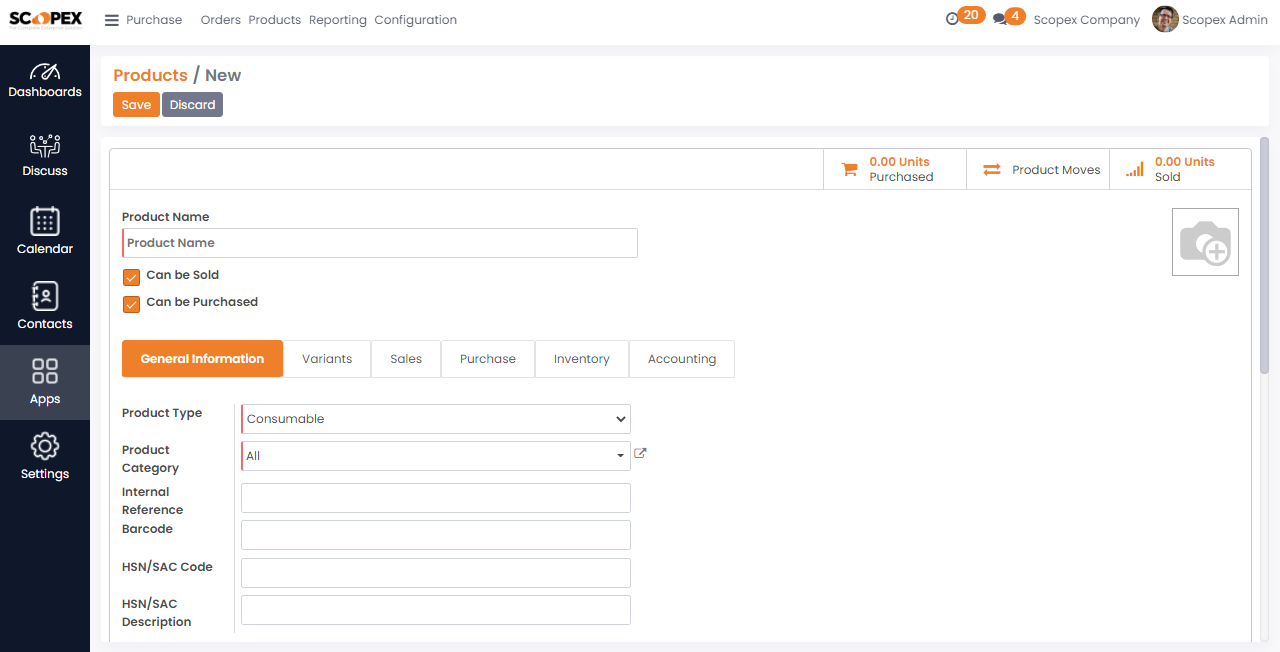Screen dimensions: 1280x652
Task: Open the Contacts sidebar icon
Action: pos(45,305)
